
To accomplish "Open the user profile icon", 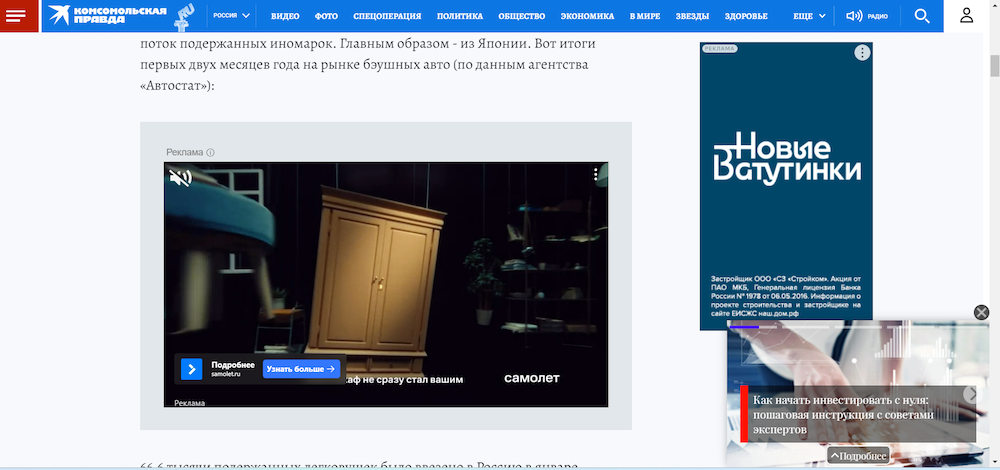I will (966, 16).
